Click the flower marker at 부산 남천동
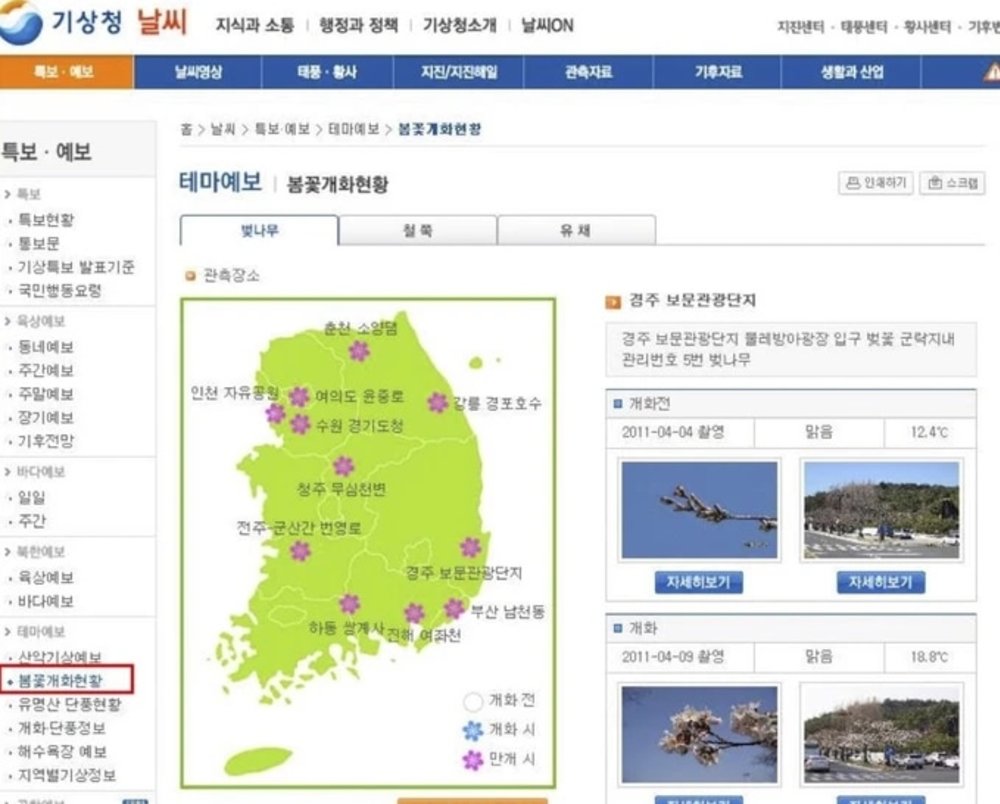Image resolution: width=1000 pixels, height=804 pixels. click(x=455, y=608)
